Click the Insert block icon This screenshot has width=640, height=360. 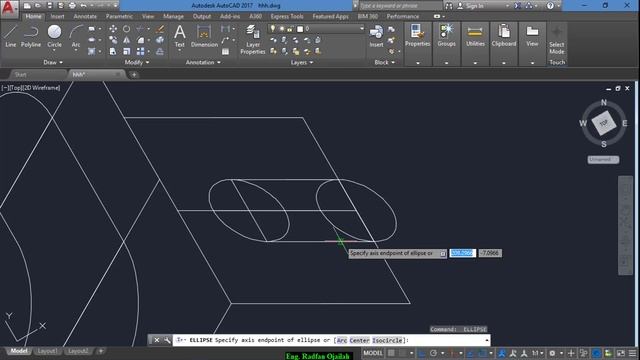376,35
